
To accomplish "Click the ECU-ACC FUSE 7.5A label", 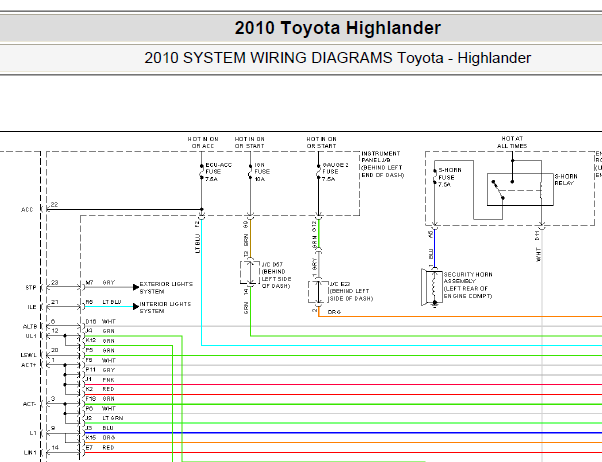I will pos(218,172).
